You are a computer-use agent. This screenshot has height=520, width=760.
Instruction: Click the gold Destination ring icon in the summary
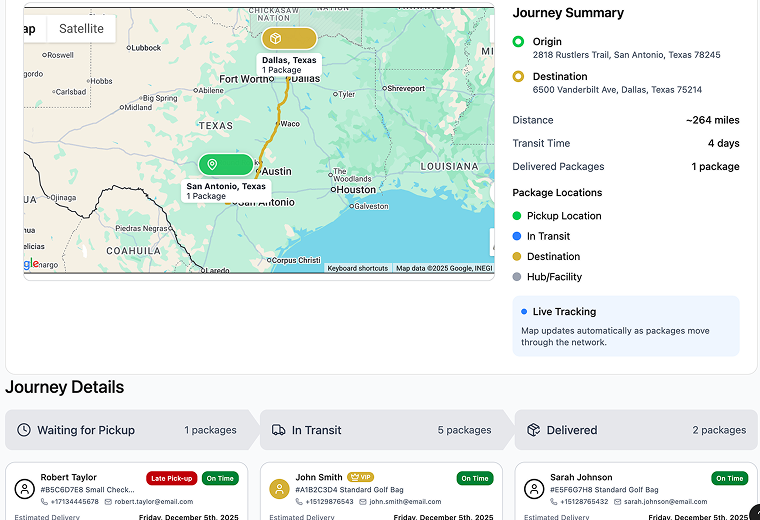(518, 77)
